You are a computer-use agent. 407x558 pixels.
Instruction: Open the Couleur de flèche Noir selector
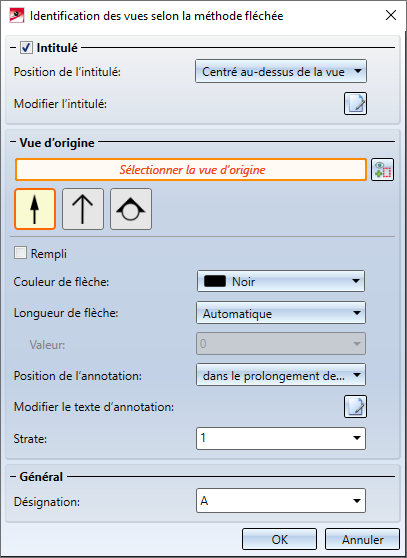point(281,281)
